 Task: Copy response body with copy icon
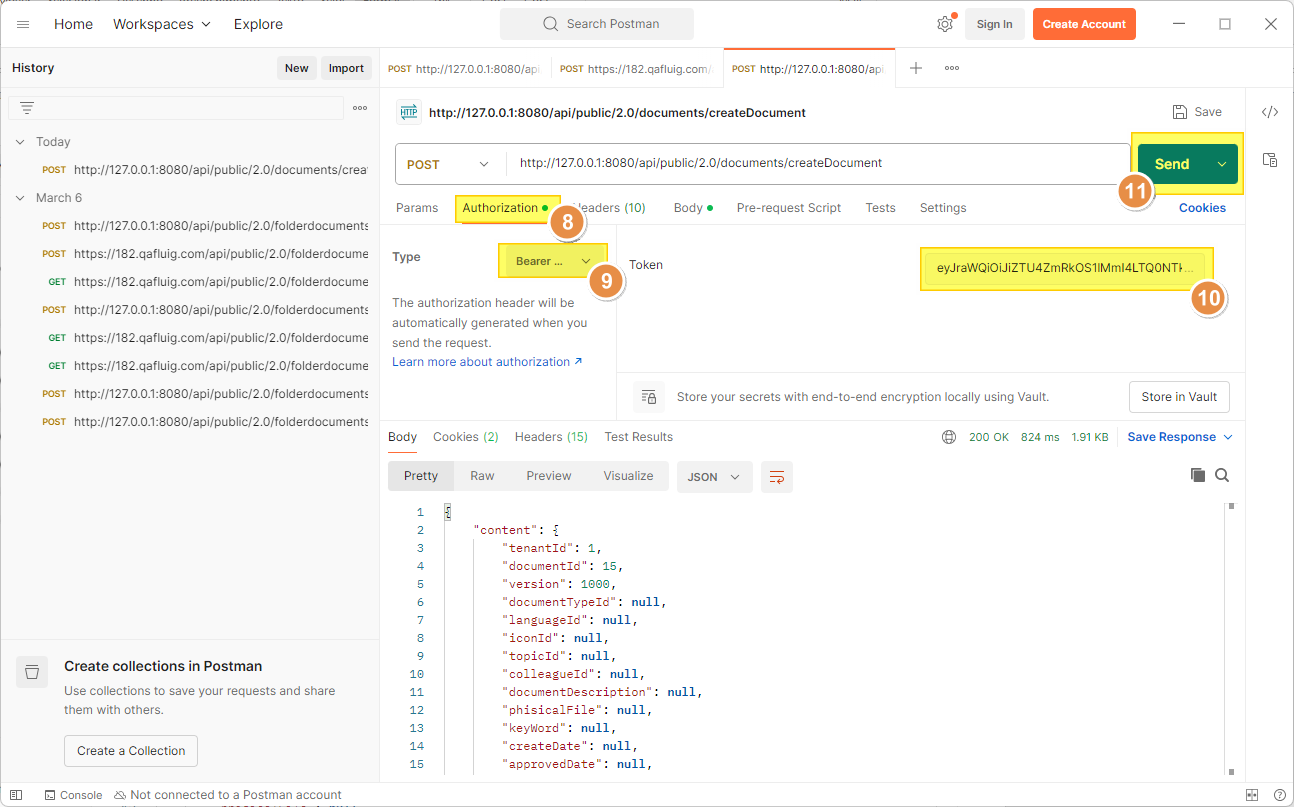(x=1198, y=475)
